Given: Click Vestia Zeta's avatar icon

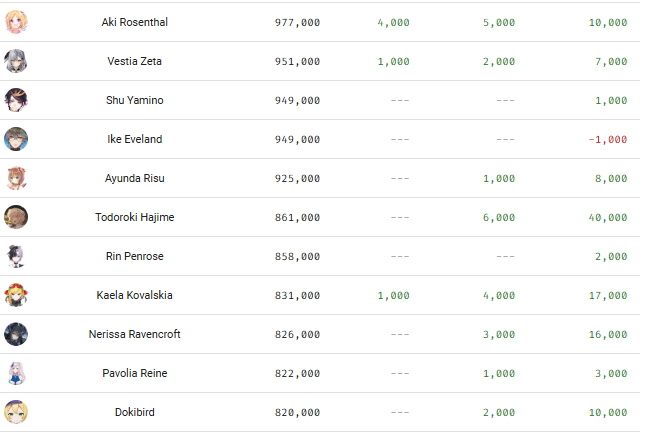Looking at the screenshot, I should pyautogui.click(x=16, y=61).
